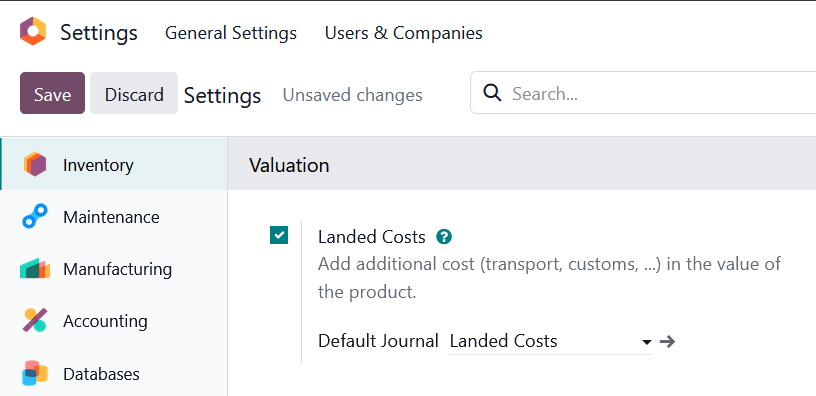The image size is (816, 396).
Task: Select Maintenance in the settings sidebar
Action: coord(114,216)
